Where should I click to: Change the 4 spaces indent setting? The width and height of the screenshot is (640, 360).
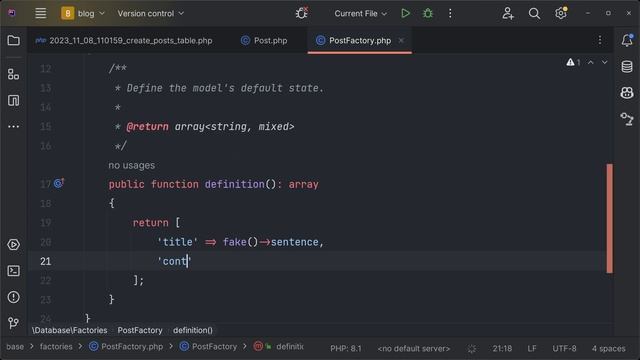click(x=608, y=349)
